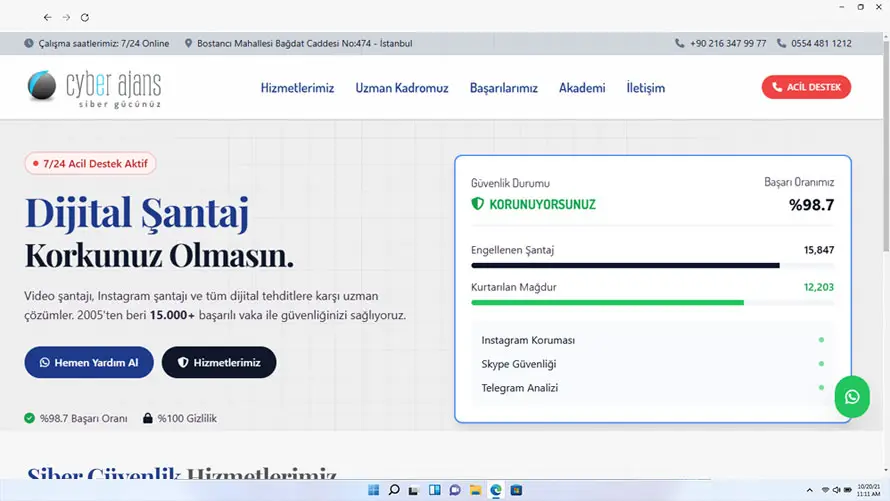Open File Explorer from the taskbar

pyautogui.click(x=475, y=490)
